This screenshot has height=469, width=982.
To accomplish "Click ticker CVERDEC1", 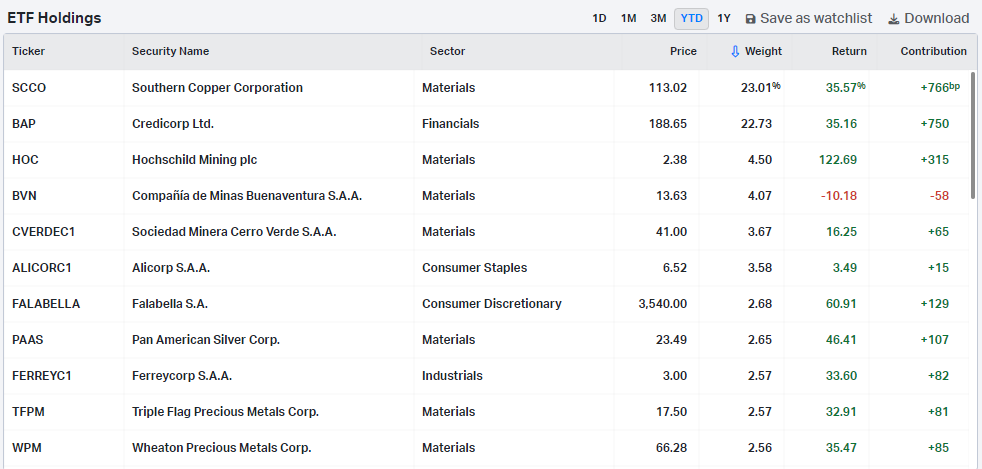I will click(44, 232).
